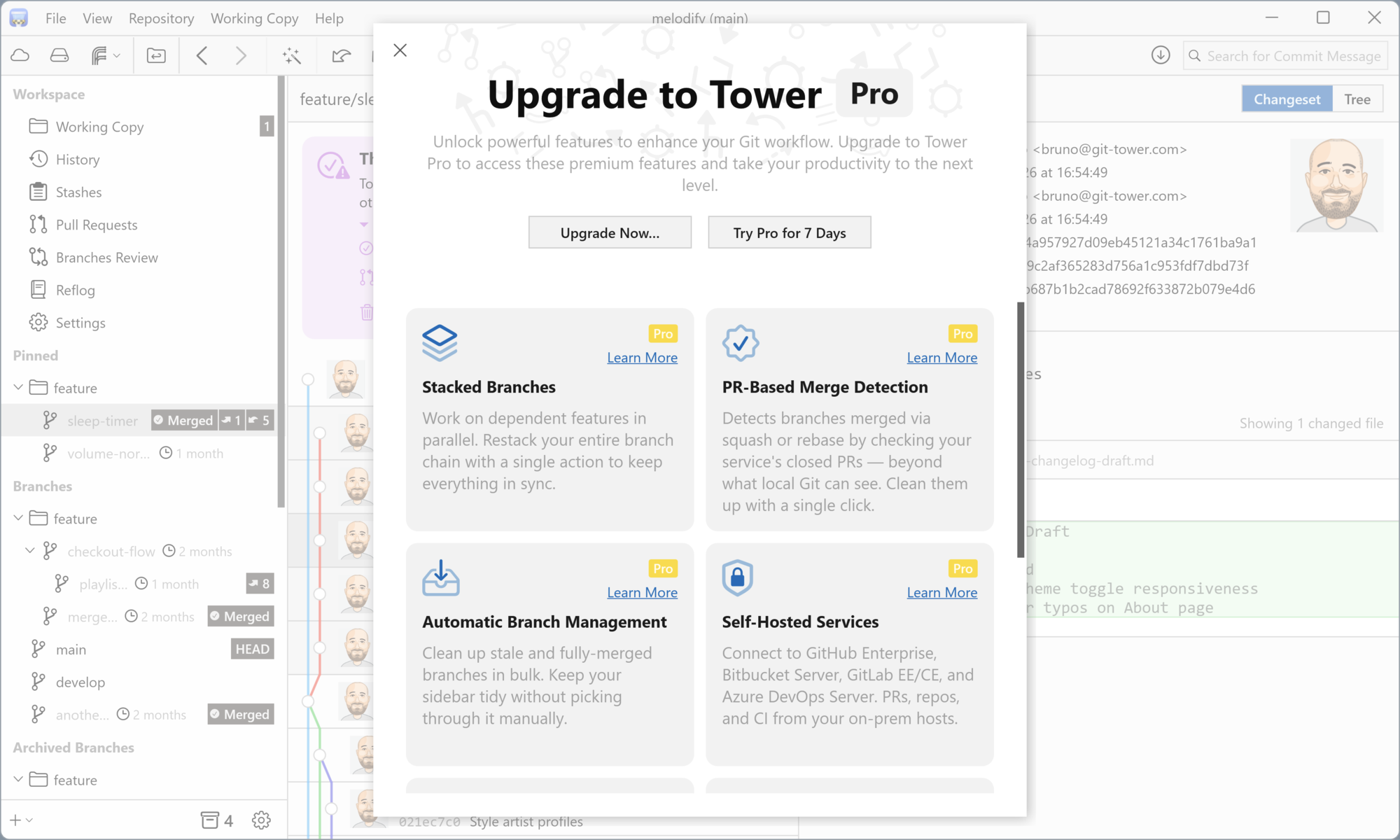Open repository Settings in the sidebar
The image size is (1400, 840).
click(x=140, y=323)
